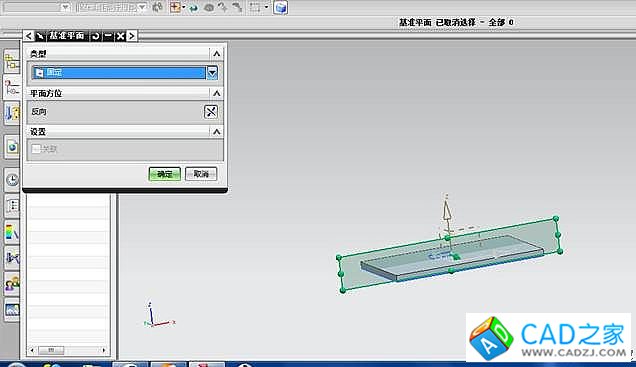This screenshot has height=367, width=636.
Task: Open the Roles sidebar tab with people icon
Action: (12, 284)
